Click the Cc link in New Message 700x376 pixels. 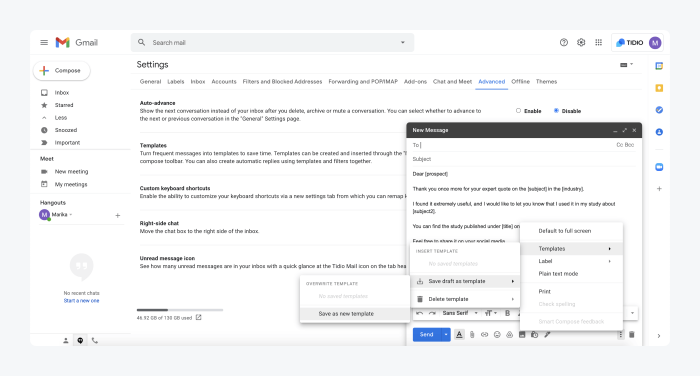619,145
